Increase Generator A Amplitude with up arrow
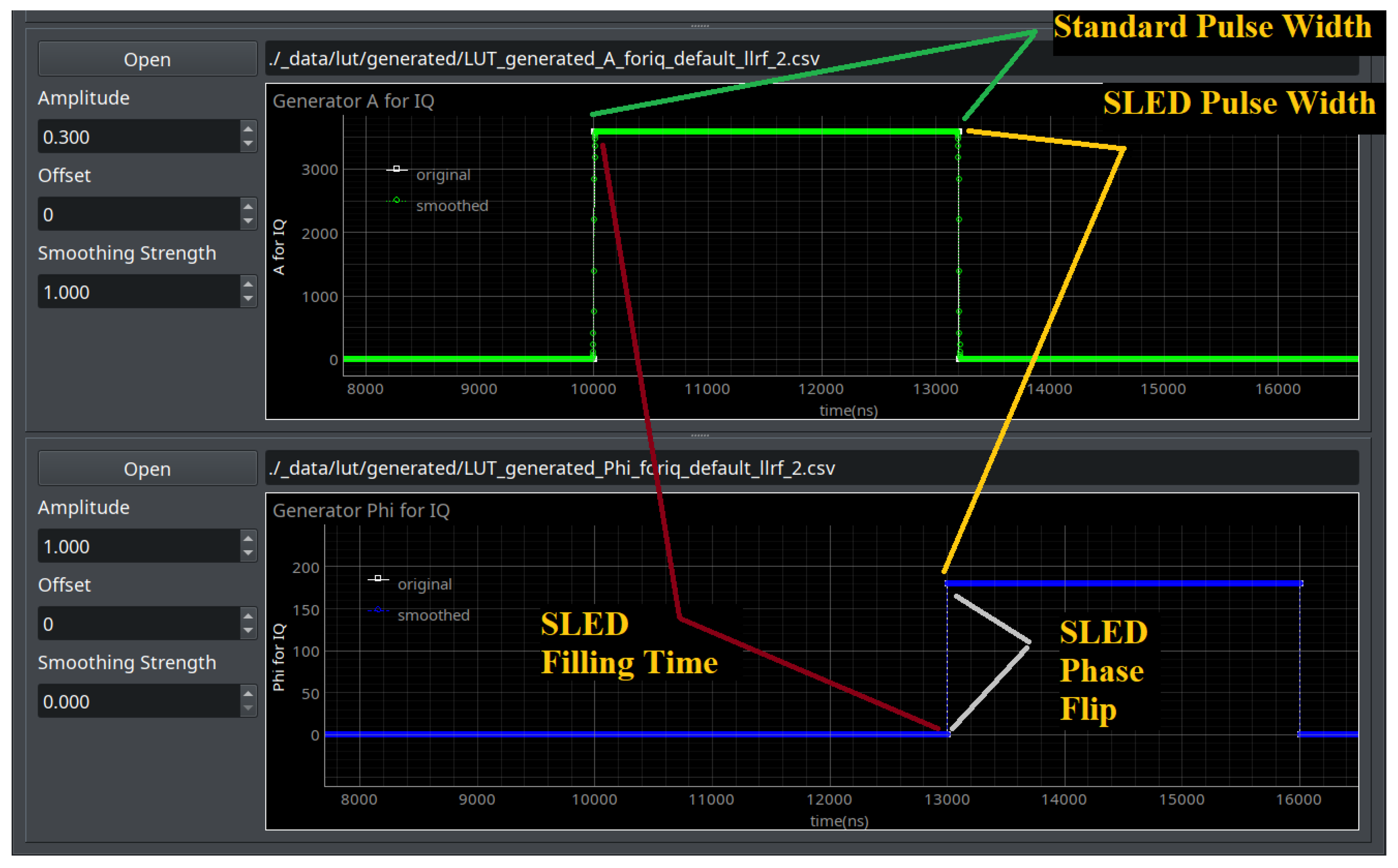 248,129
